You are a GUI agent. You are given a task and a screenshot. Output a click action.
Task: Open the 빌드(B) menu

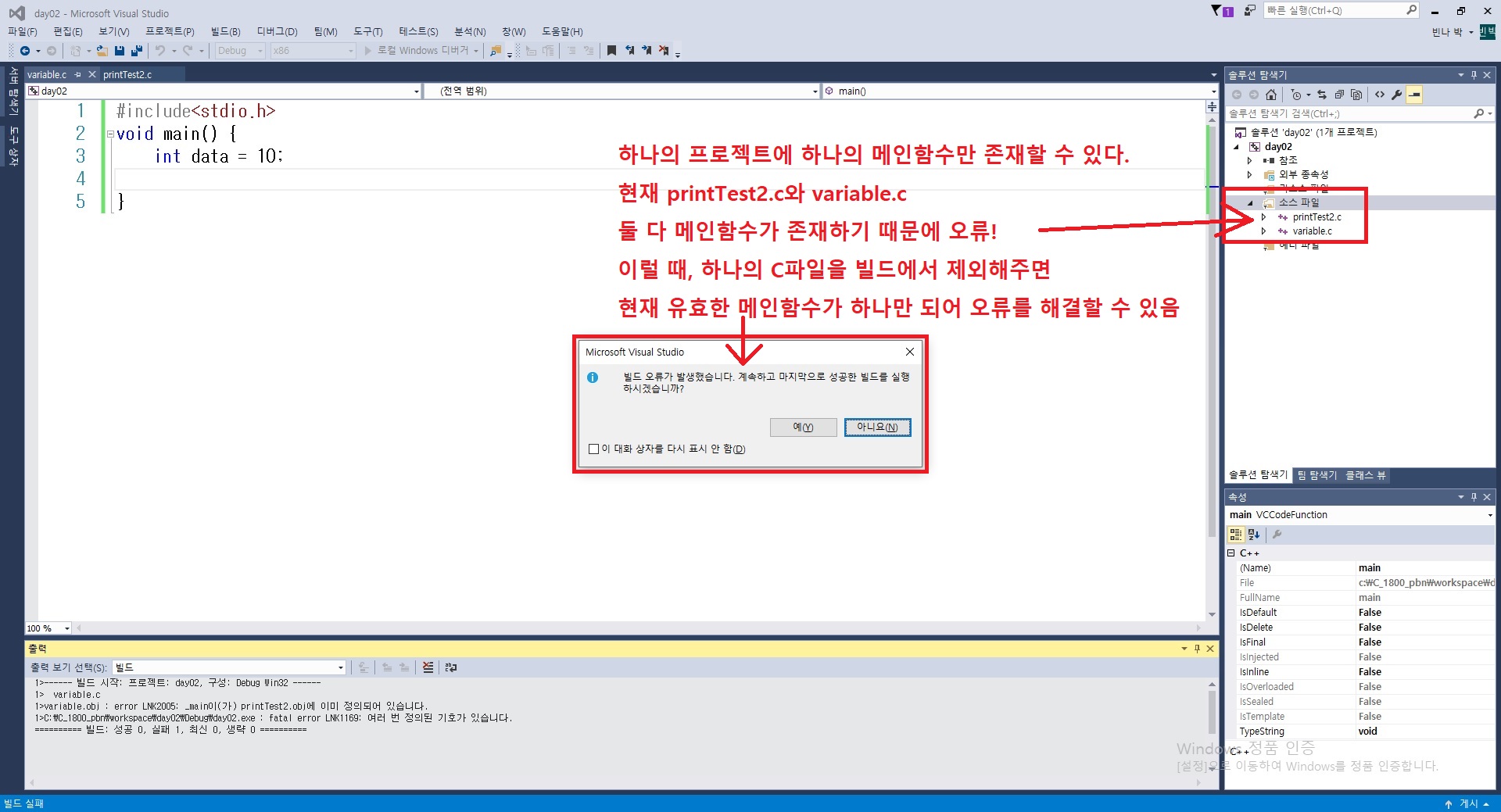[225, 31]
